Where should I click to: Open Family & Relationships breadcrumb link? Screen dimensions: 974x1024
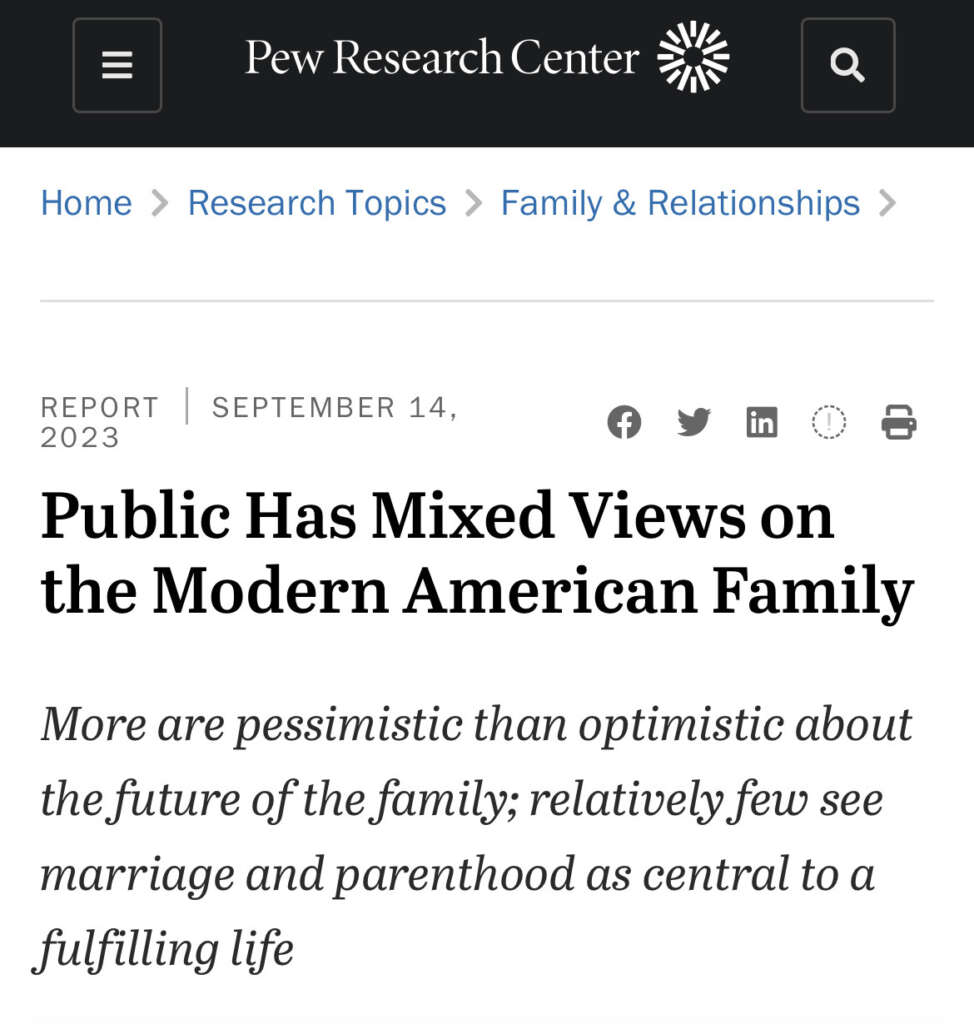point(680,204)
